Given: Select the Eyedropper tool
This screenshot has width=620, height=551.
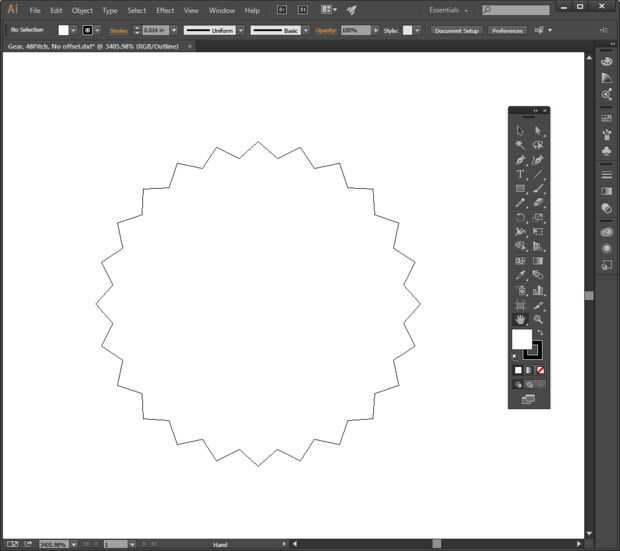Looking at the screenshot, I should (x=520, y=275).
